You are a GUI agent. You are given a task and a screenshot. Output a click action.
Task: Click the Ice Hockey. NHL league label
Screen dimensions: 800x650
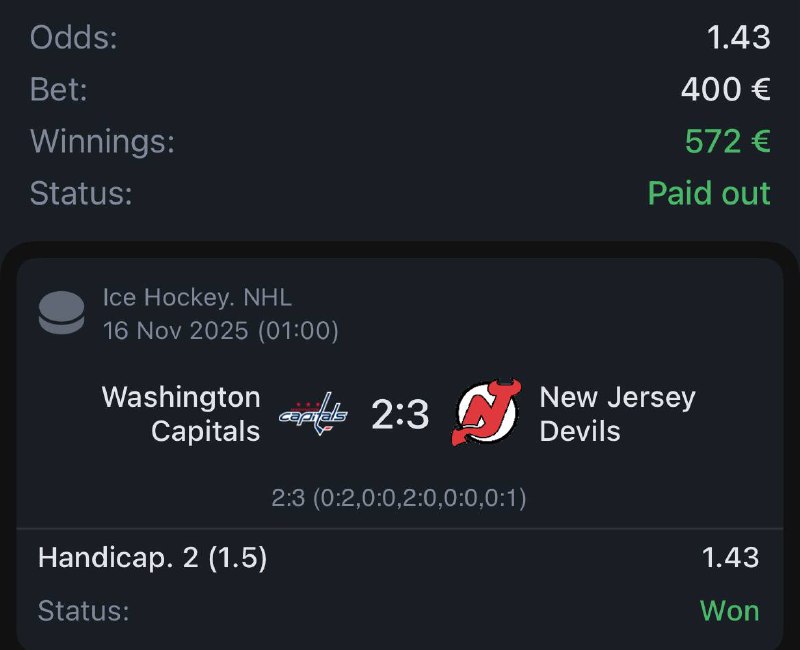[x=197, y=297]
